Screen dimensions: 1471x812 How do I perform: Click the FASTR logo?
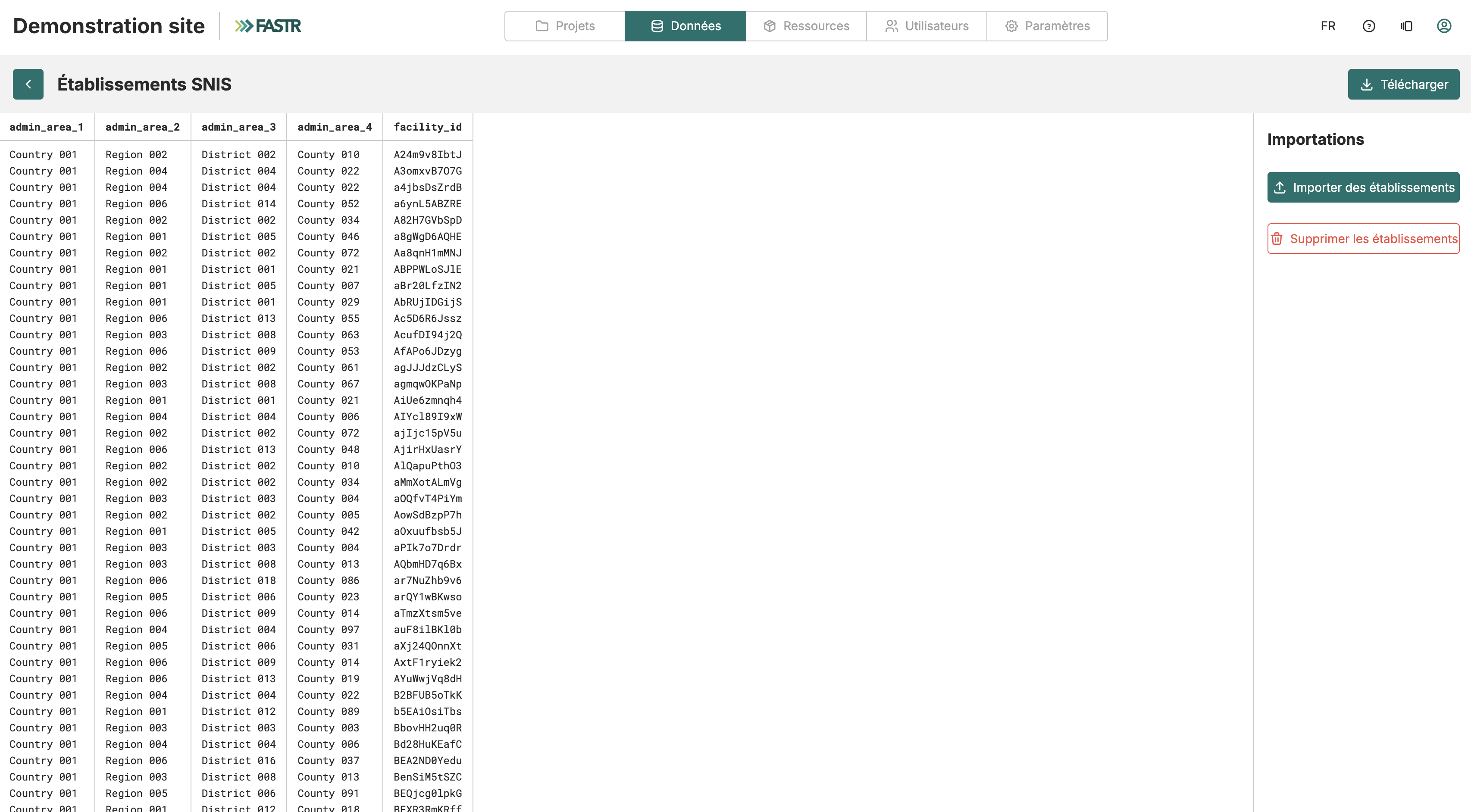(268, 26)
